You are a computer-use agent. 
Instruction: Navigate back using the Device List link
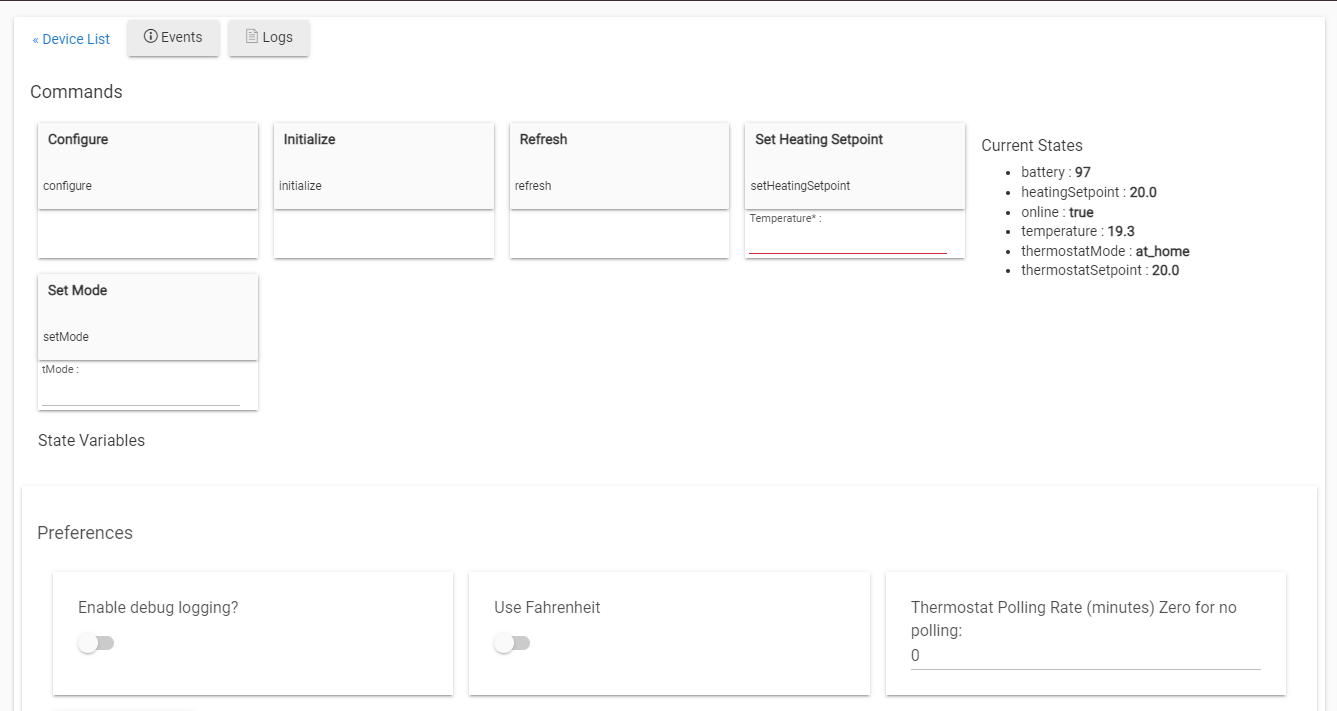(x=69, y=39)
